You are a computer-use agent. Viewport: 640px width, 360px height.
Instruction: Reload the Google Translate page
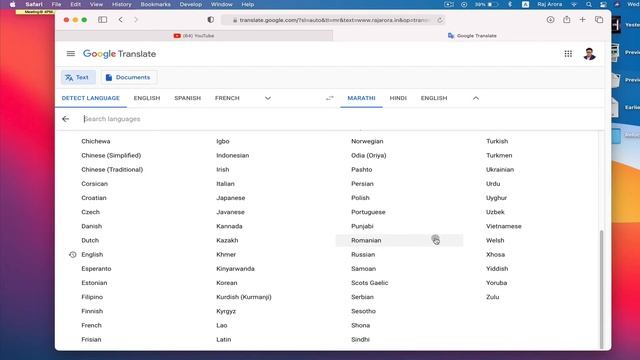point(440,20)
